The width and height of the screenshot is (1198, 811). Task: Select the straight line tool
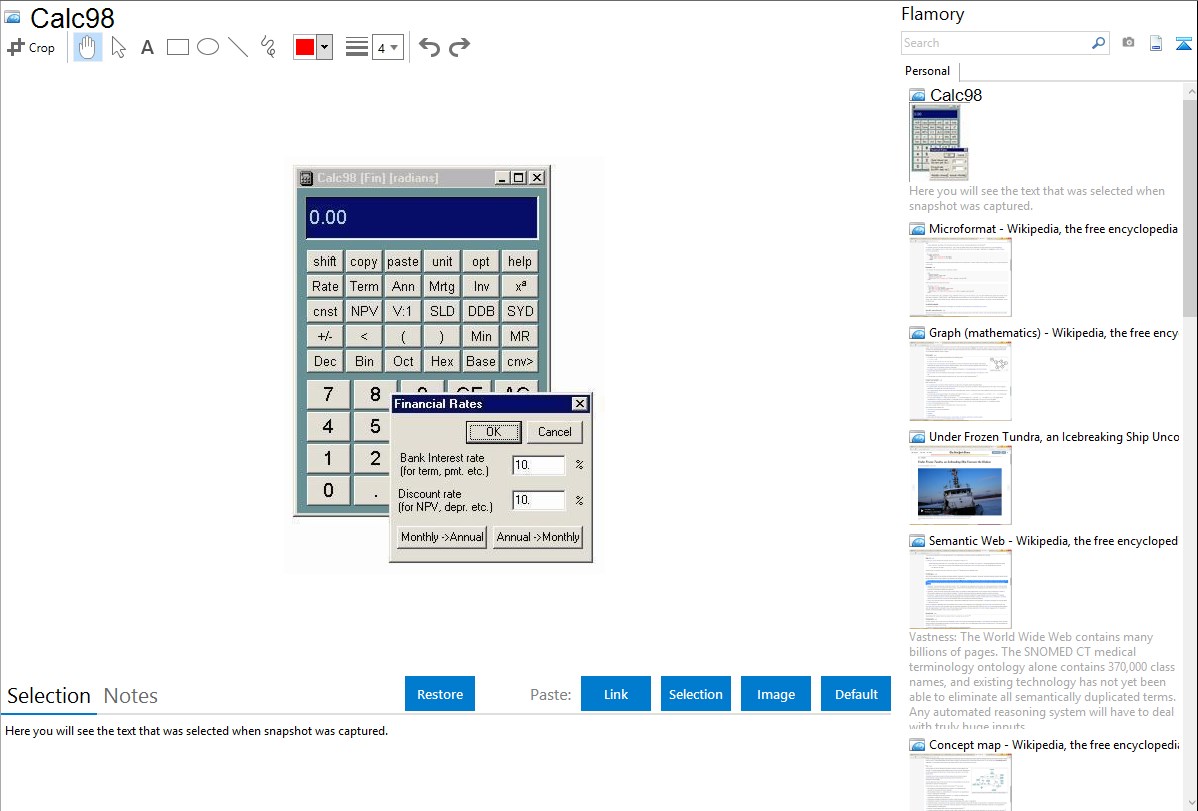[x=237, y=47]
